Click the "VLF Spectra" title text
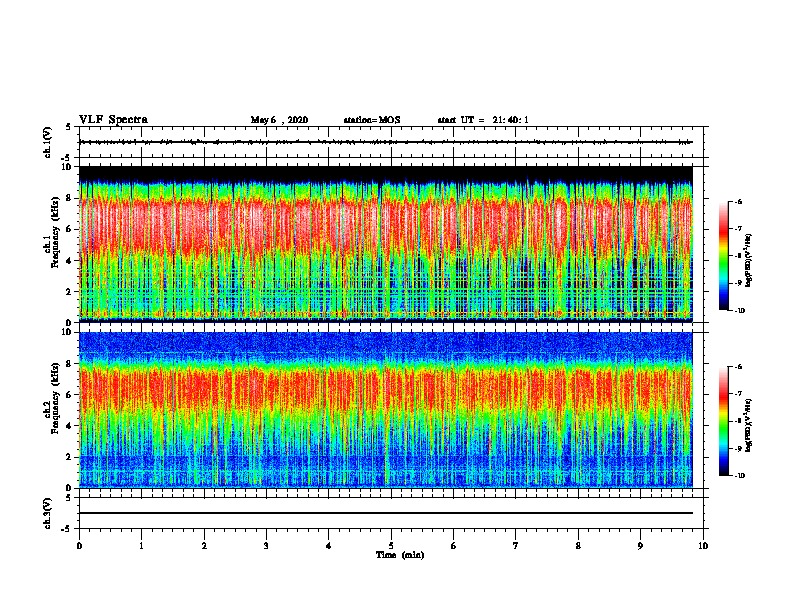This screenshot has height=612, width=792. point(113,120)
